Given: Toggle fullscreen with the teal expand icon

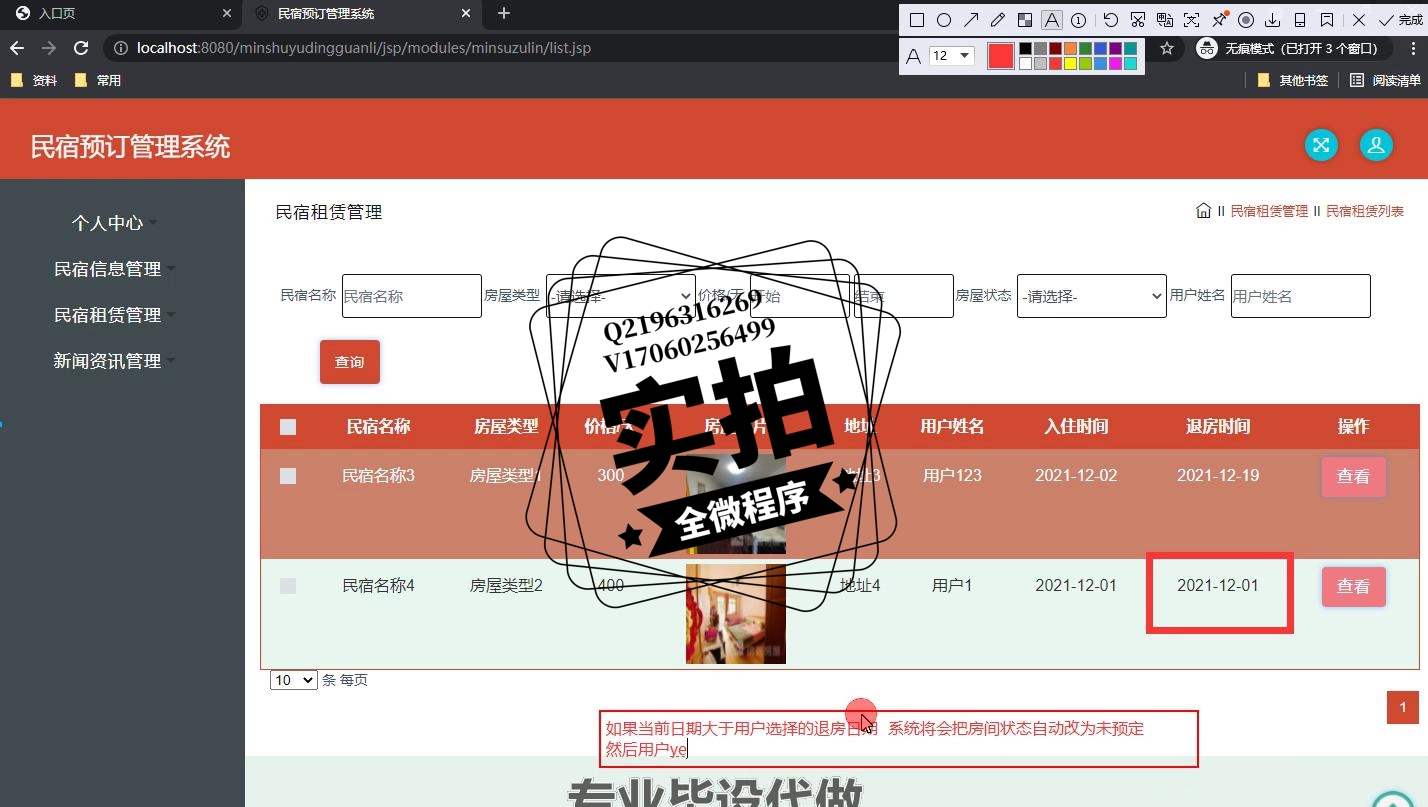Looking at the screenshot, I should click(x=1321, y=145).
